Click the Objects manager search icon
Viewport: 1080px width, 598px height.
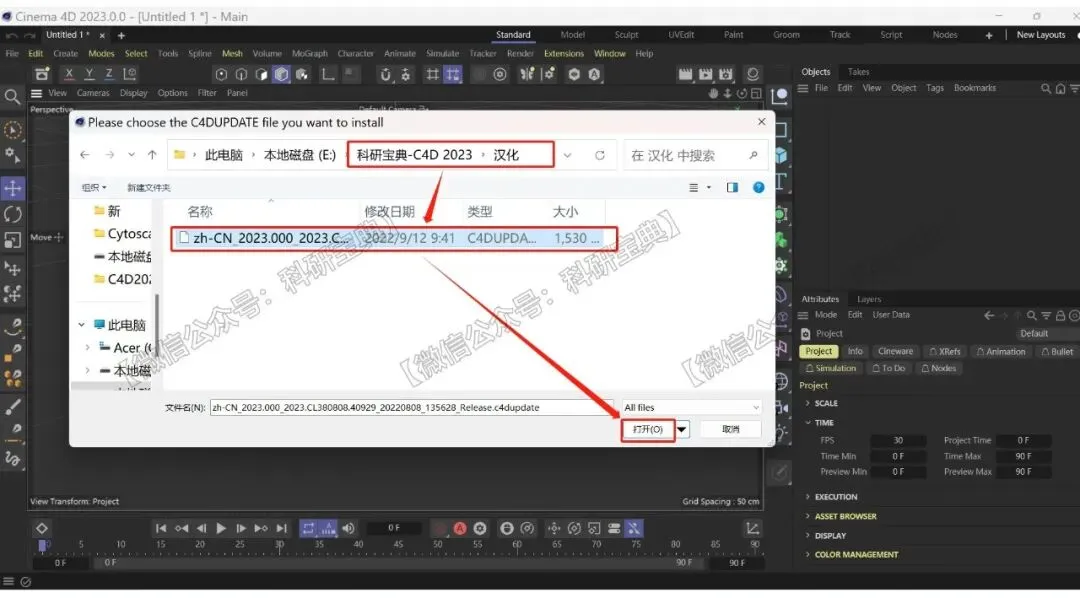pyautogui.click(x=1046, y=88)
